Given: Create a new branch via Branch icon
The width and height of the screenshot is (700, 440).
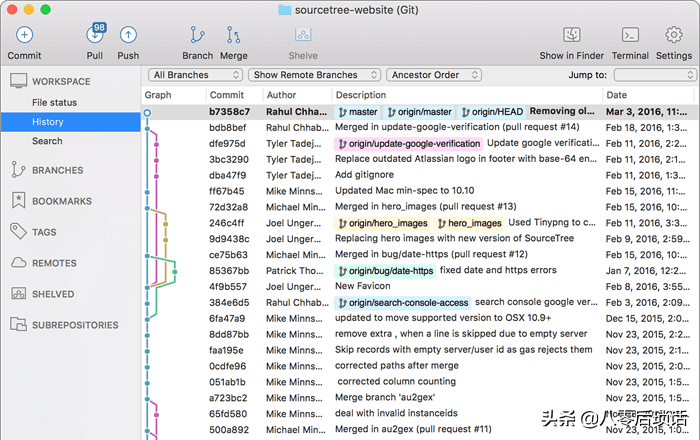Looking at the screenshot, I should pyautogui.click(x=197, y=35).
